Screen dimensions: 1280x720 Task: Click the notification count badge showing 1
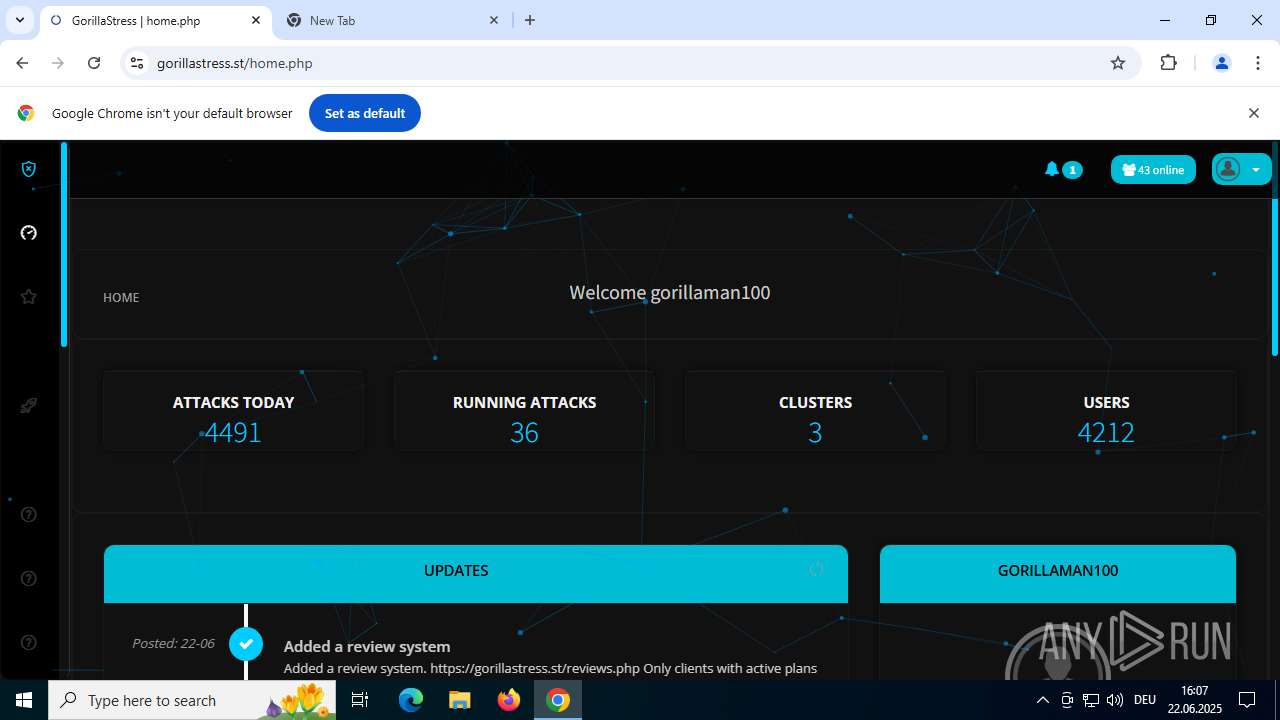[x=1072, y=170]
